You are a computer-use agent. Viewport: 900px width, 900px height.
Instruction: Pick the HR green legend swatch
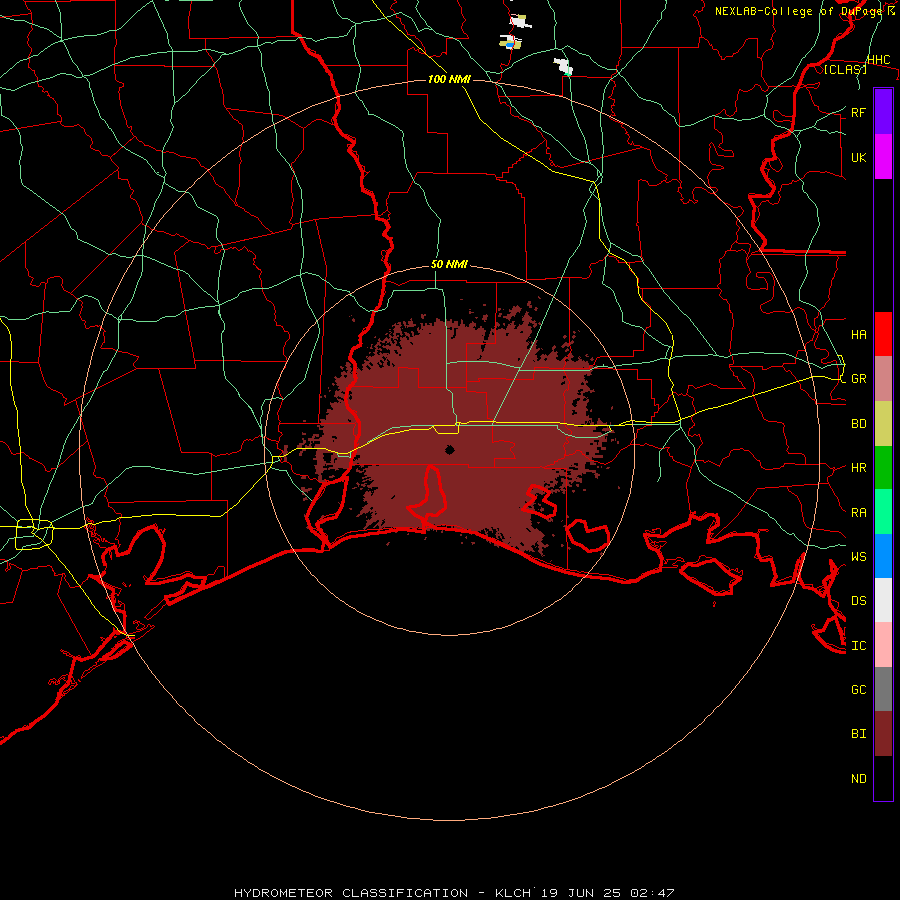[883, 467]
